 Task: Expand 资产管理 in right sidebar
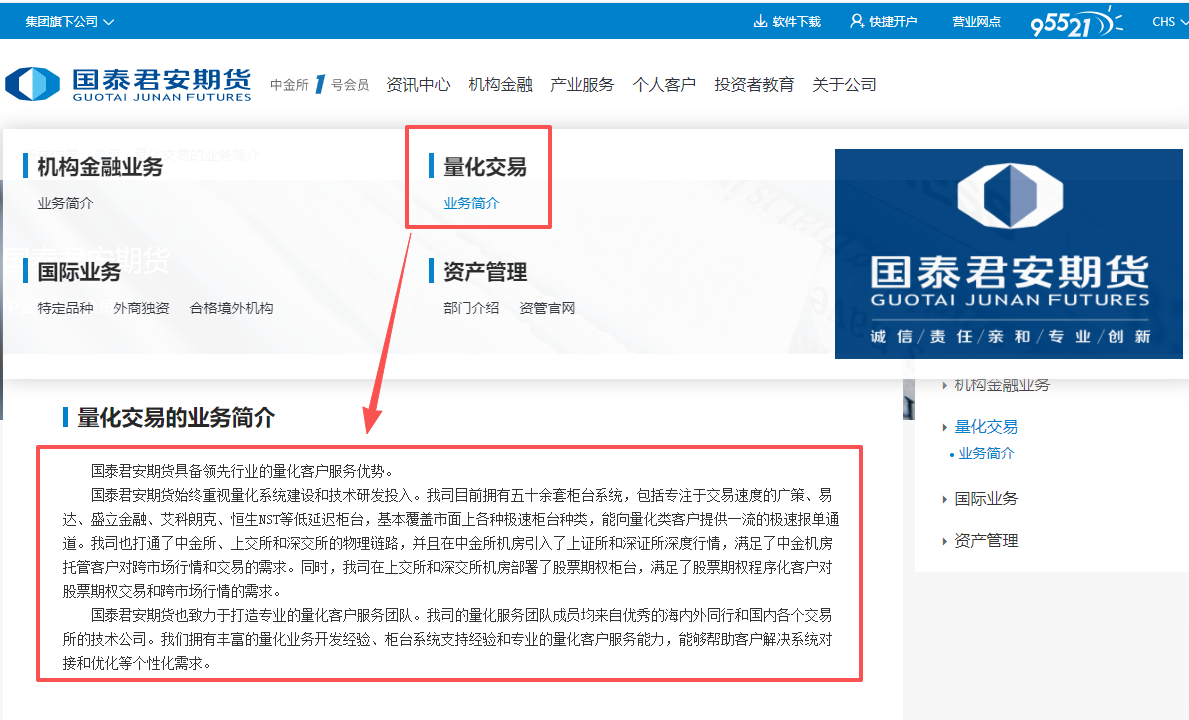pos(985,540)
